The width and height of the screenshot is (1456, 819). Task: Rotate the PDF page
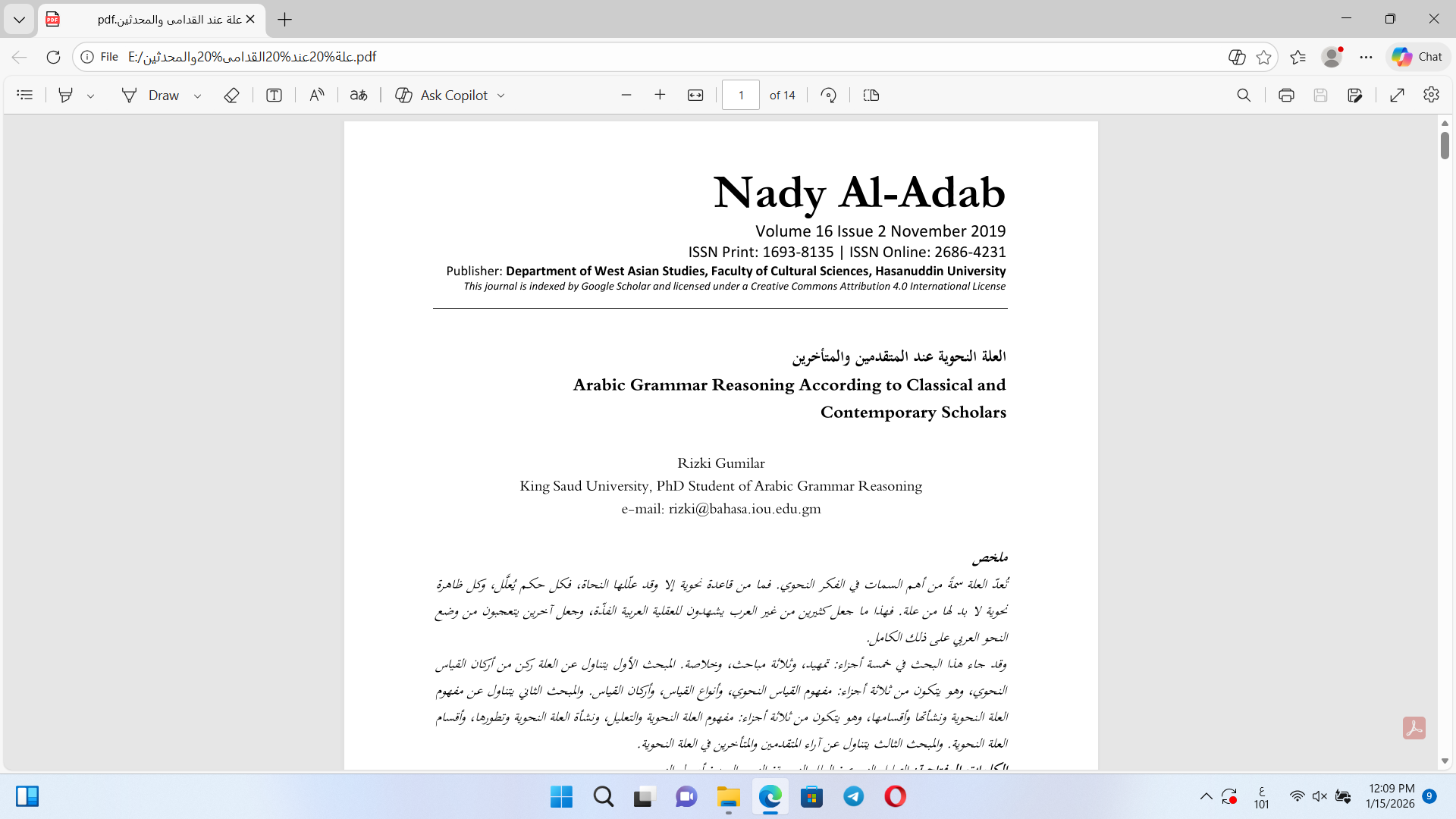point(829,95)
